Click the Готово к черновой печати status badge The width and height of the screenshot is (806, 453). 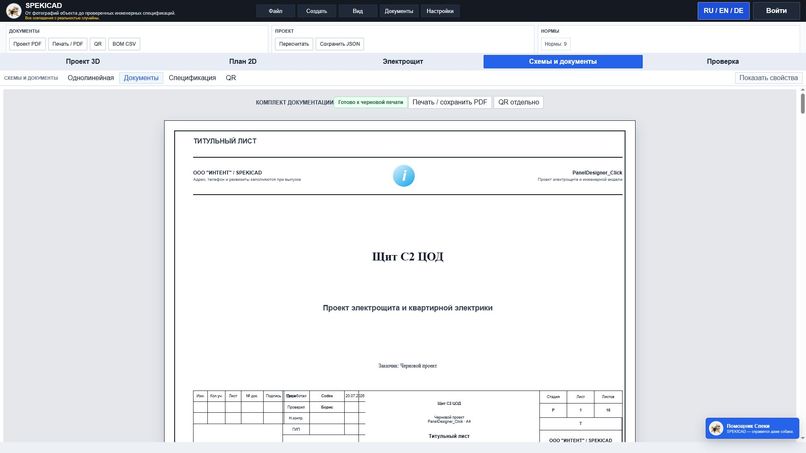[x=370, y=102]
